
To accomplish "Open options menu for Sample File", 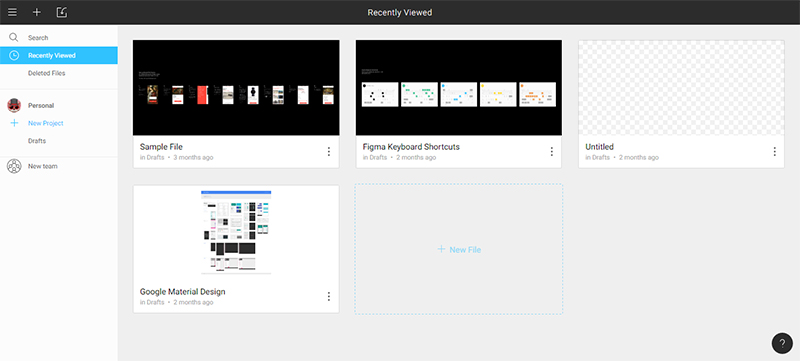I will pyautogui.click(x=329, y=151).
